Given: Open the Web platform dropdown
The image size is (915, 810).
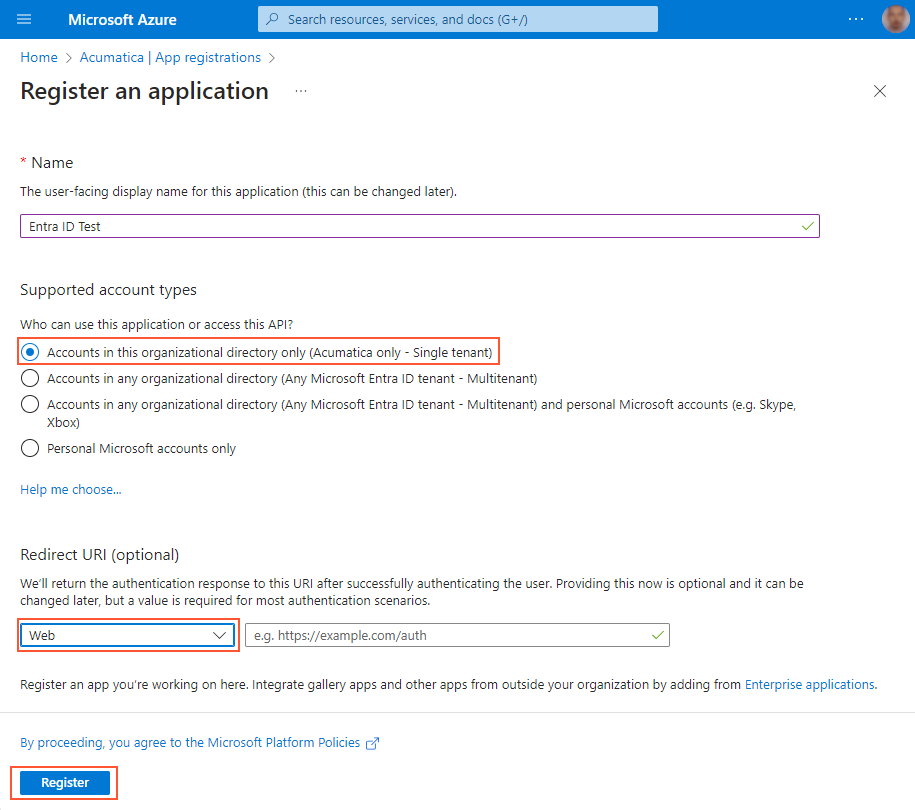Looking at the screenshot, I should coord(128,635).
